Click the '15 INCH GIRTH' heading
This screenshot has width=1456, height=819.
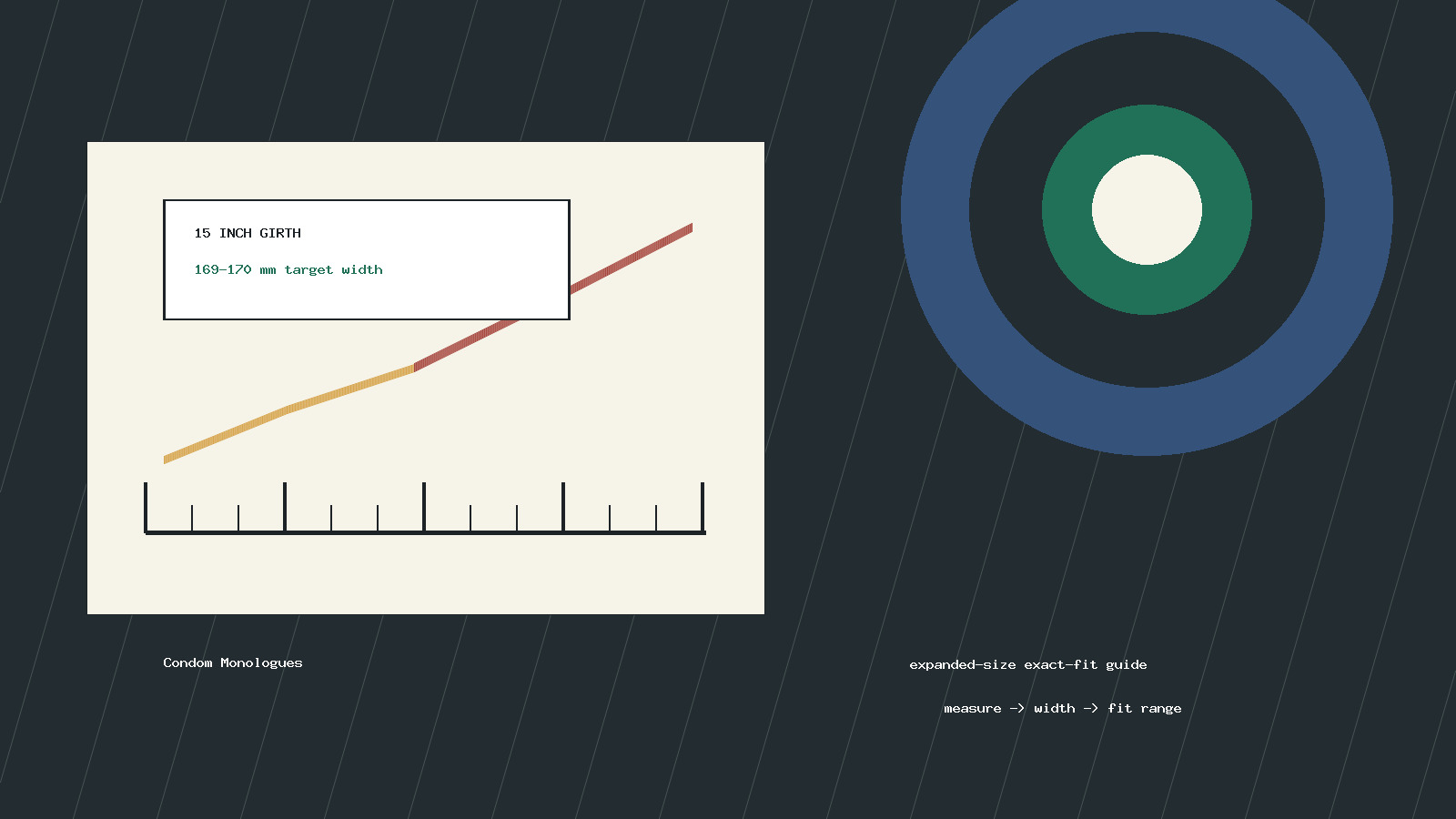[x=248, y=233]
